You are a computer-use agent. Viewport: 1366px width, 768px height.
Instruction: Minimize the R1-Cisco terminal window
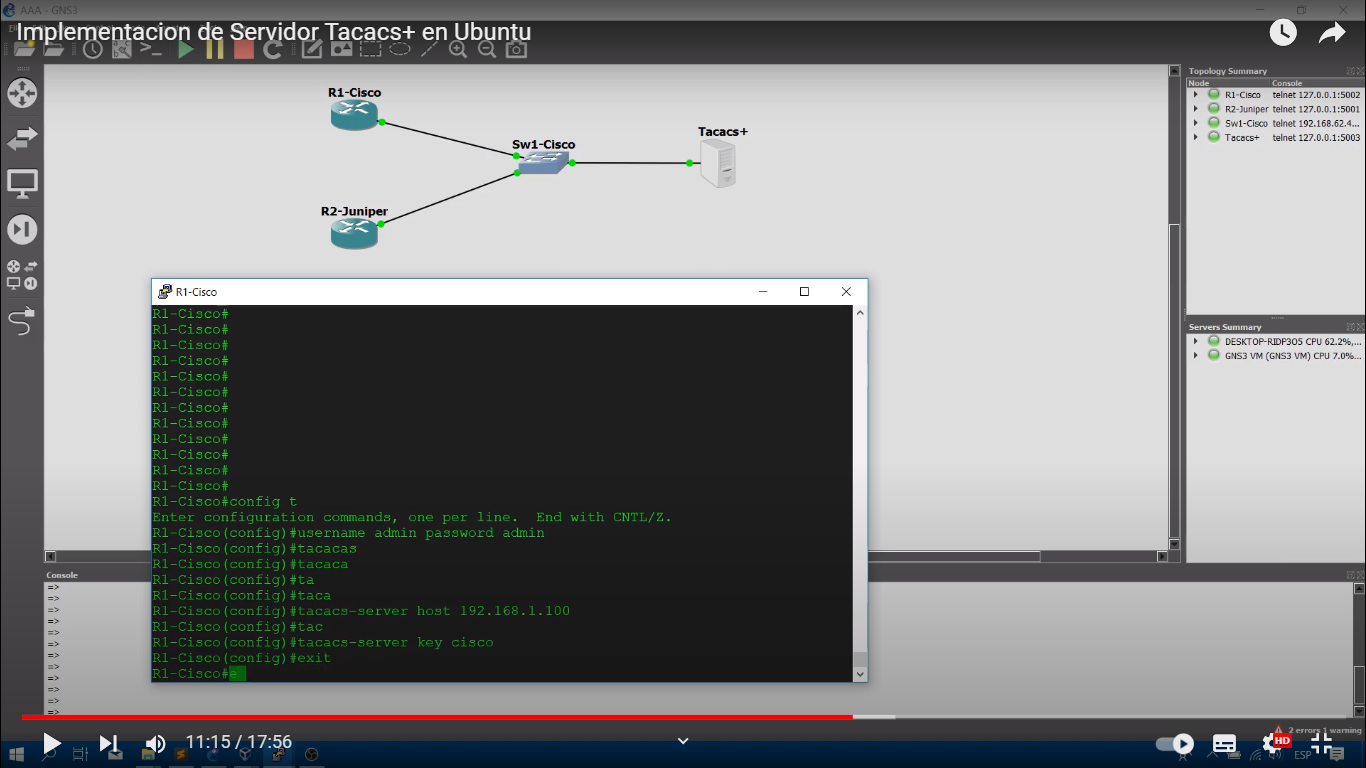click(762, 291)
